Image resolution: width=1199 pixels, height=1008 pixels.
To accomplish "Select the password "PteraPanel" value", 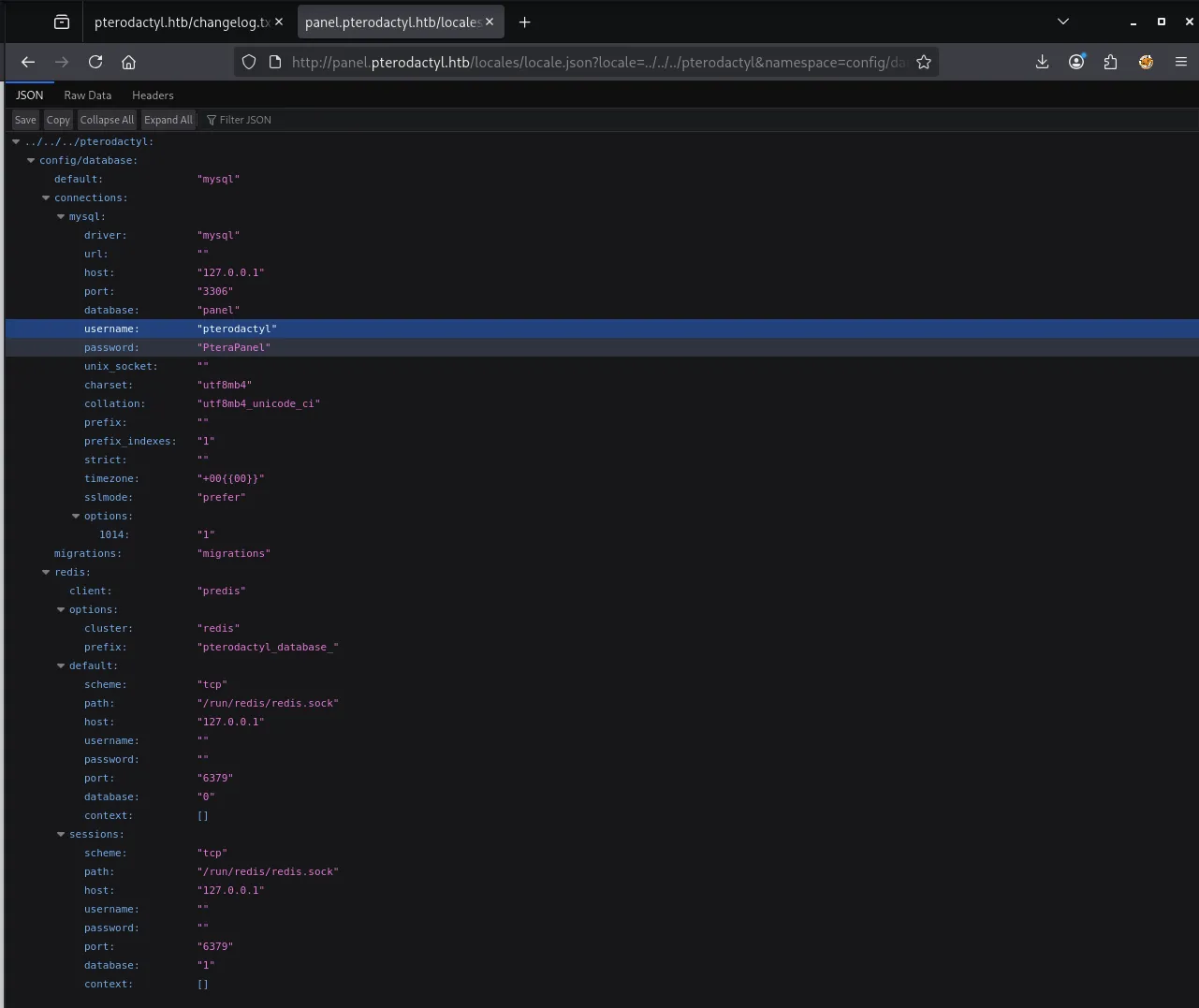I will 234,347.
